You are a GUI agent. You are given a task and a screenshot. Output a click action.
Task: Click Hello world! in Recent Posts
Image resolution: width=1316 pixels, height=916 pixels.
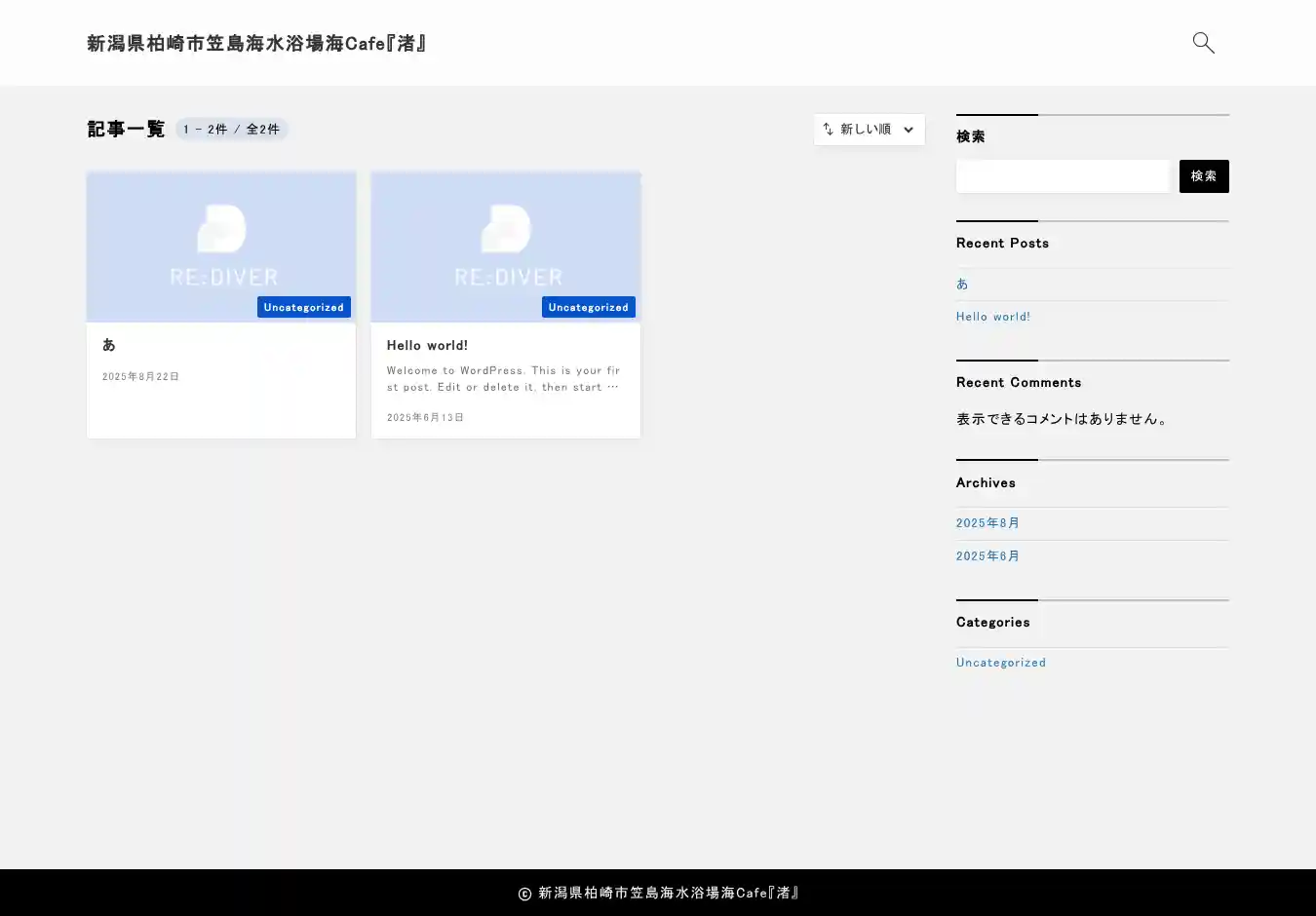click(x=992, y=317)
